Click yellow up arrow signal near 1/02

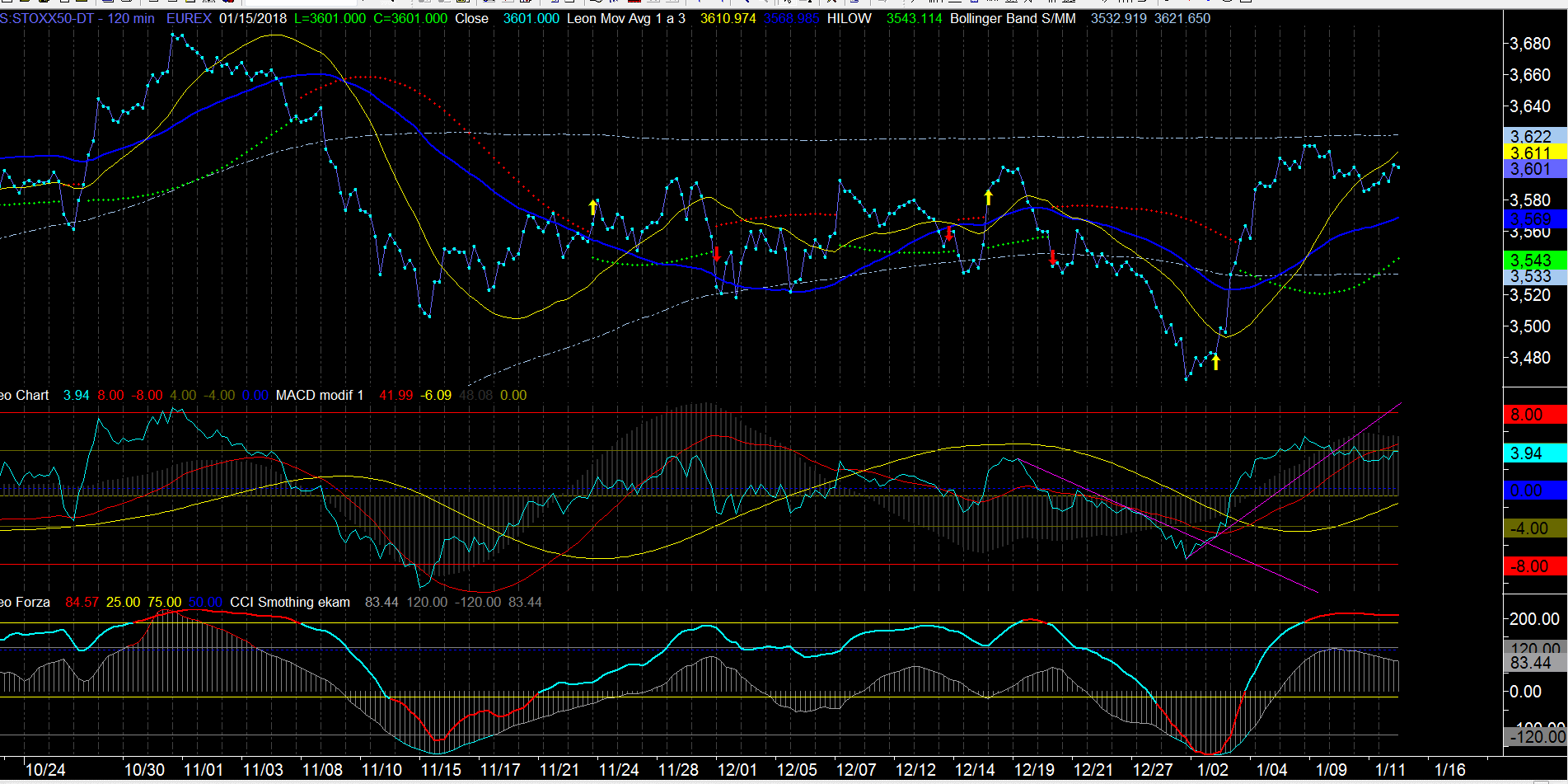pos(1215,362)
